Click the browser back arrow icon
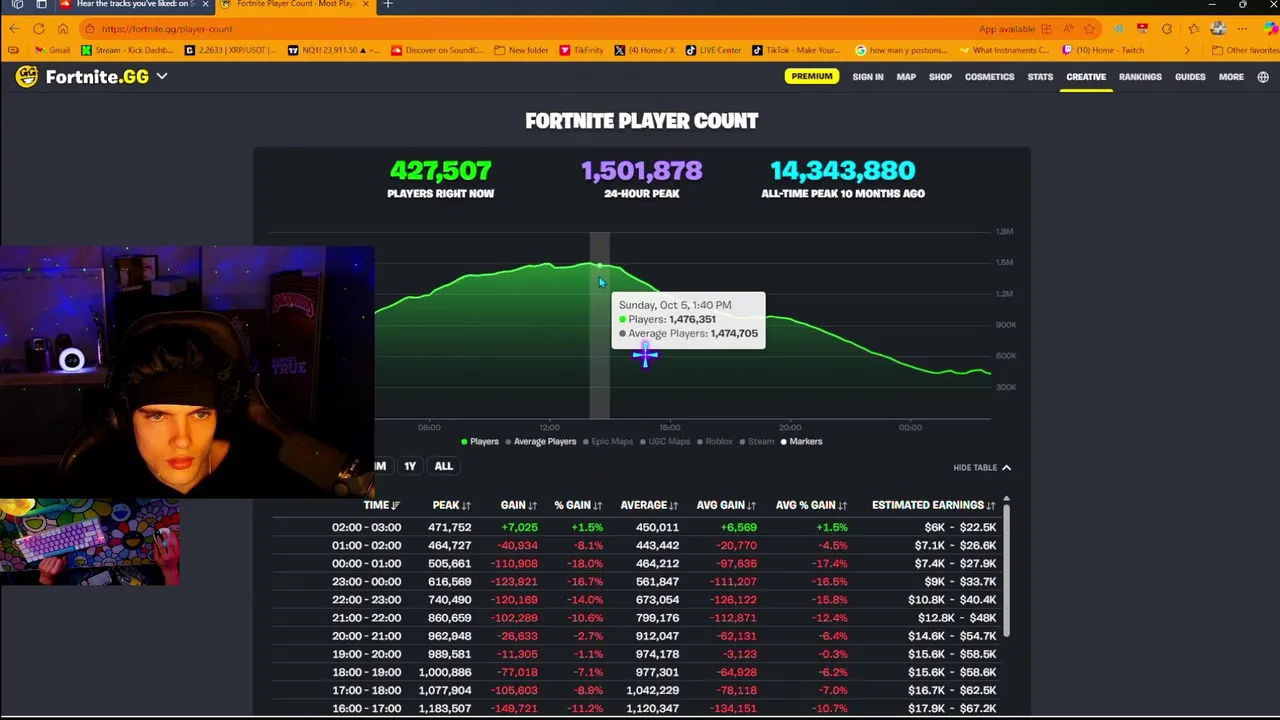Image resolution: width=1280 pixels, height=720 pixels. pos(14,29)
